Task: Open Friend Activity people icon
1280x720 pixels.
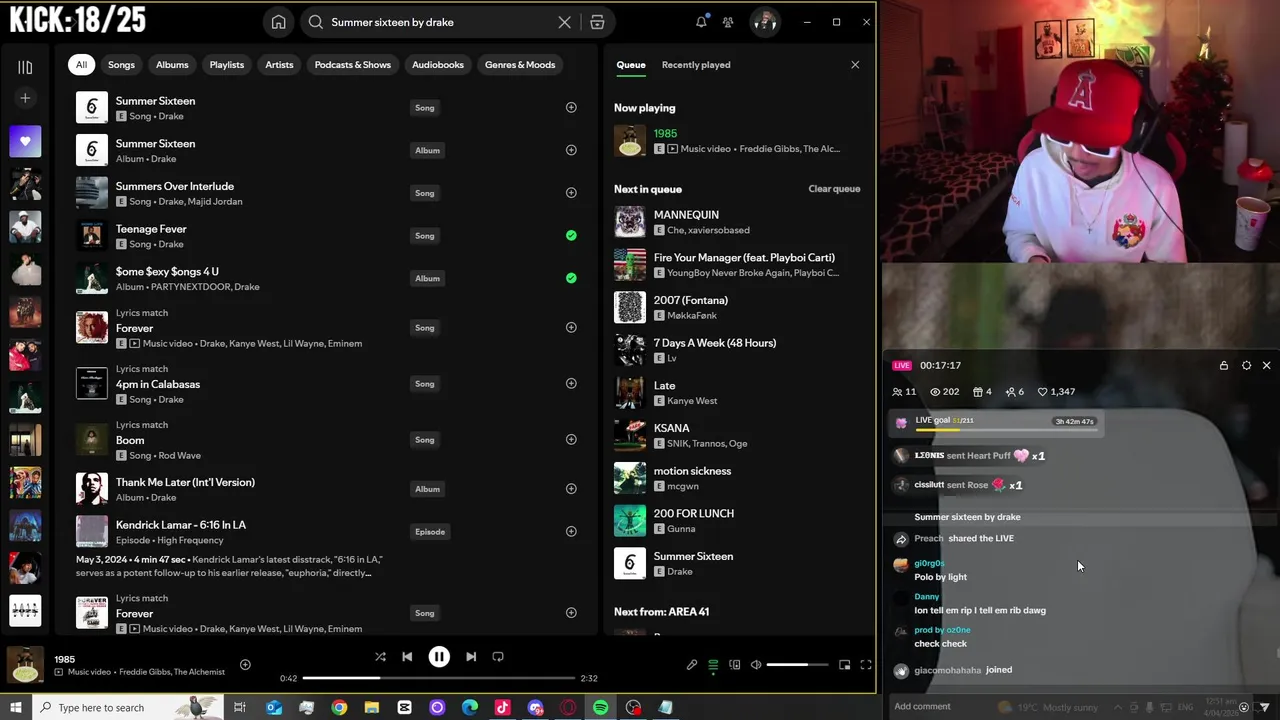Action: [728, 22]
